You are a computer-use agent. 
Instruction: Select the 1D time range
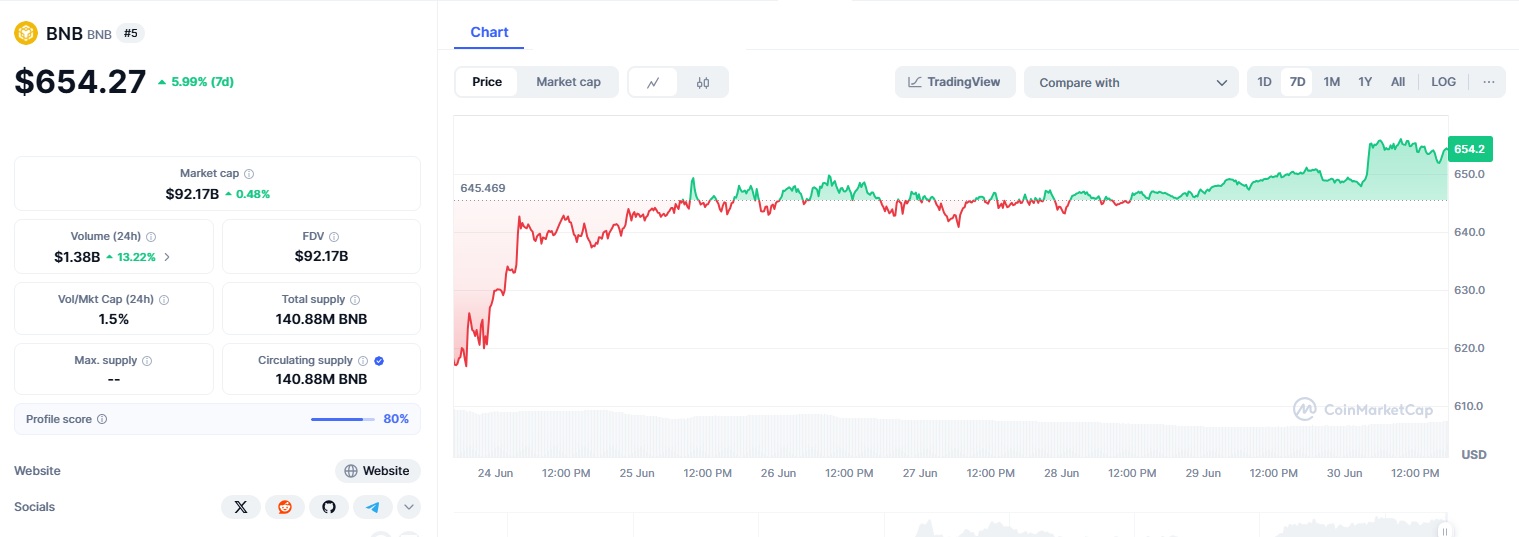(1265, 82)
